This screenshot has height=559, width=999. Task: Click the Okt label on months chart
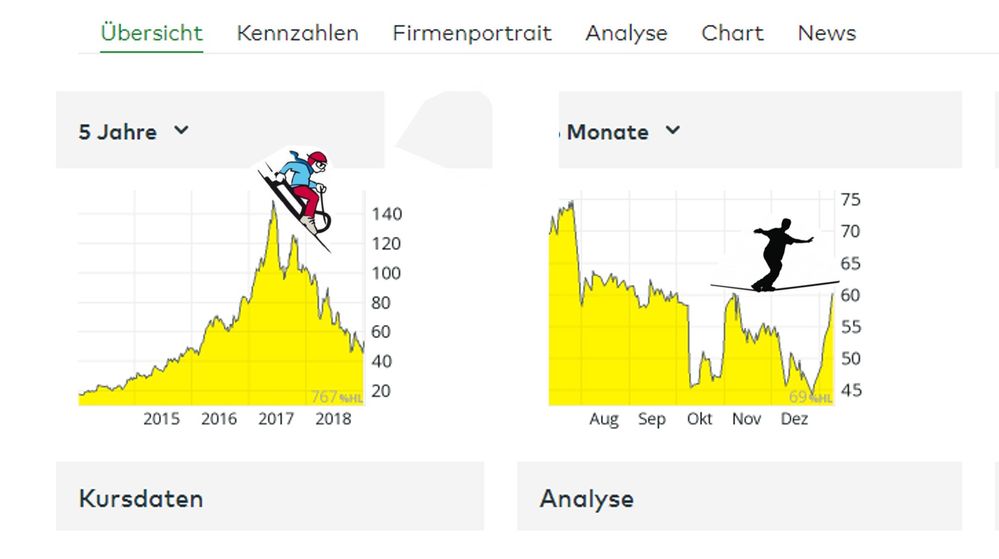pos(699,419)
